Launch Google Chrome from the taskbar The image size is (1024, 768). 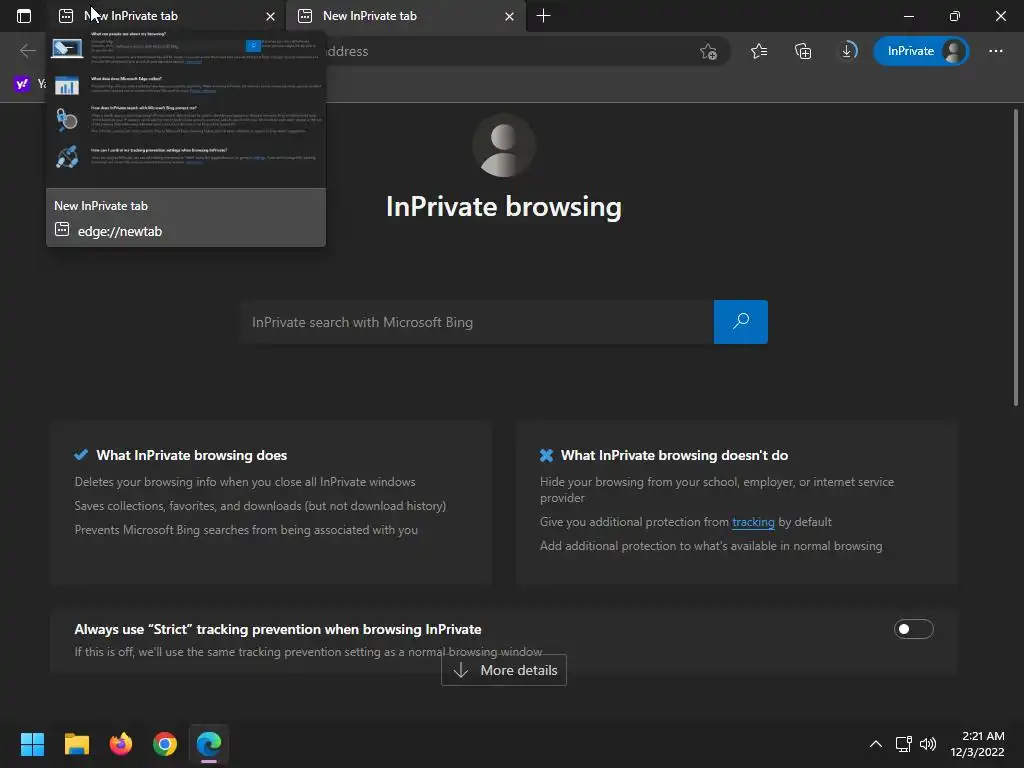165,744
